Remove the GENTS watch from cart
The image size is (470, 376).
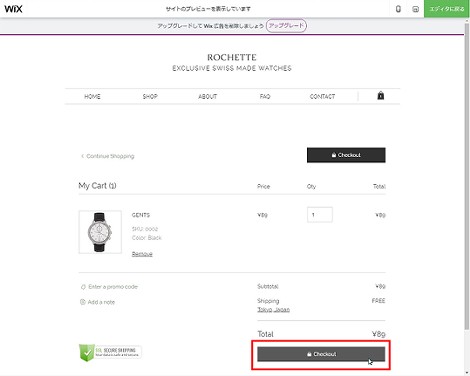142,254
